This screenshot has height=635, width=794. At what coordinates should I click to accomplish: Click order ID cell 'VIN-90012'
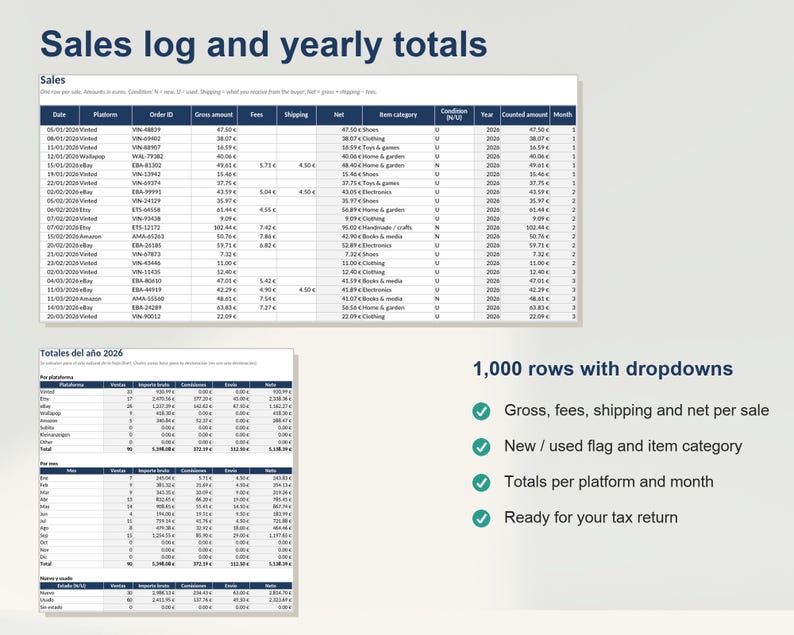(161, 316)
